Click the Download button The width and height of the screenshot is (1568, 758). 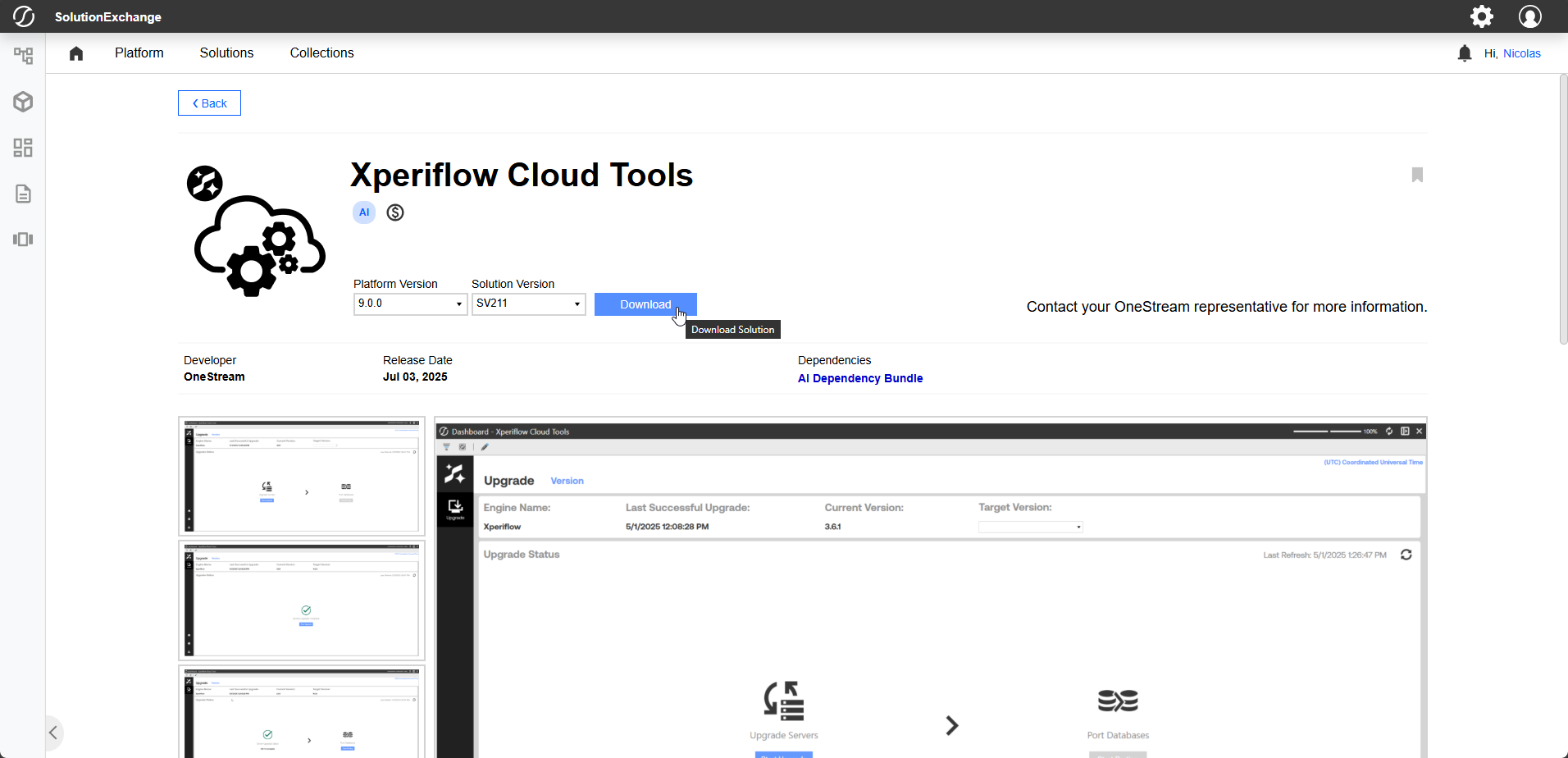click(x=645, y=304)
